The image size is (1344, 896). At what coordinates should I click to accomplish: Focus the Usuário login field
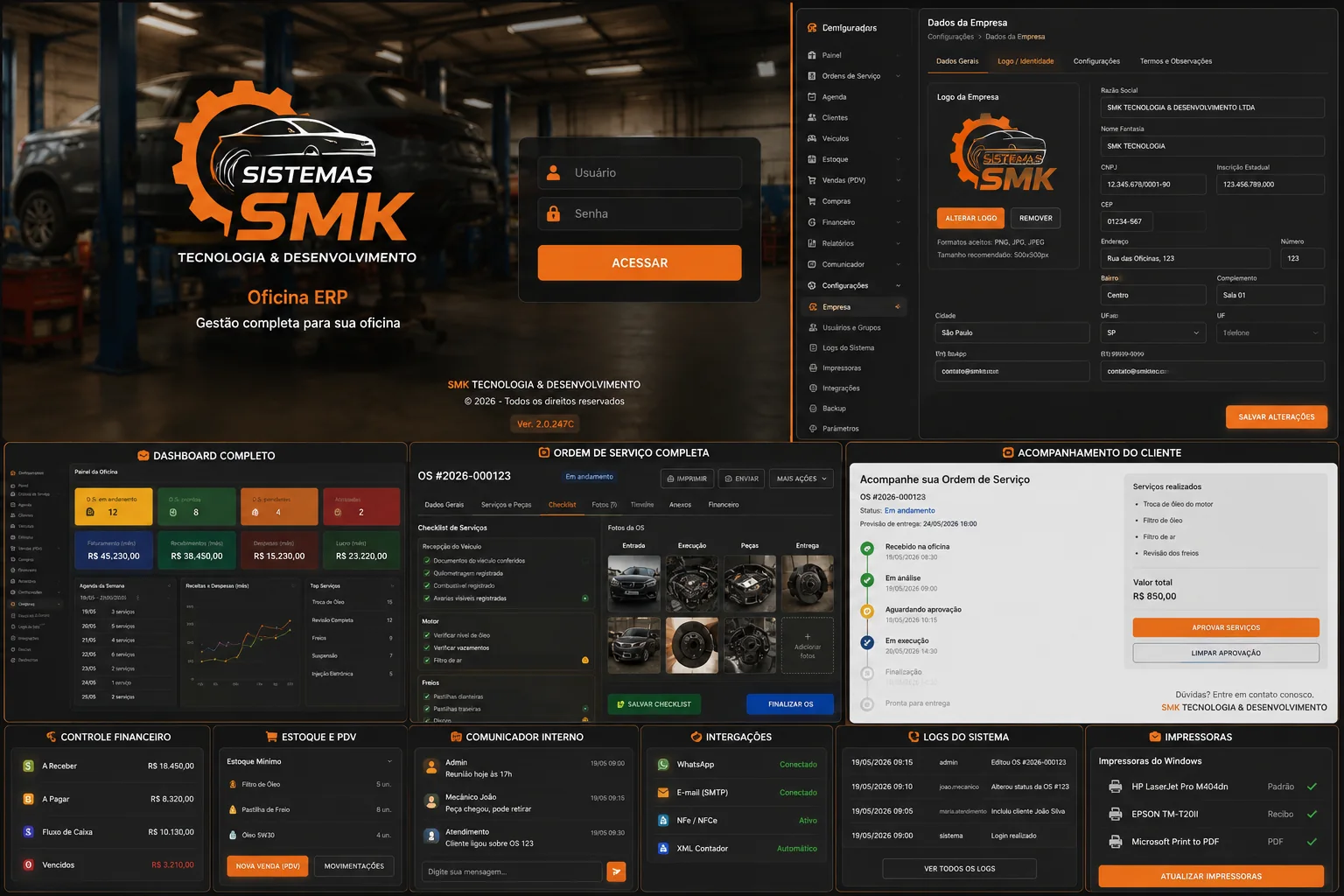point(640,173)
